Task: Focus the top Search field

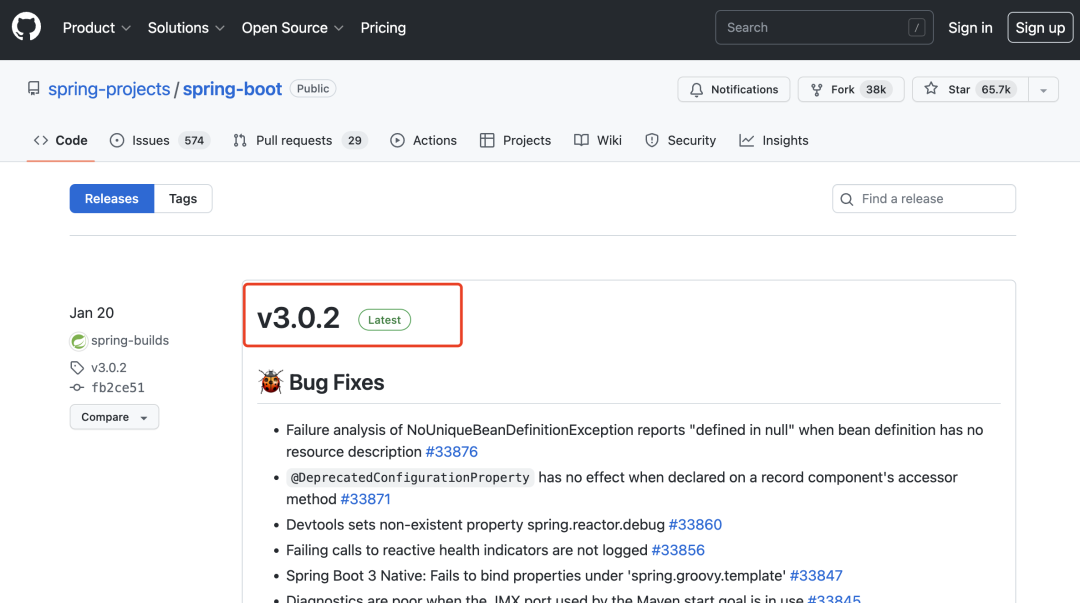Action: pyautogui.click(x=824, y=28)
